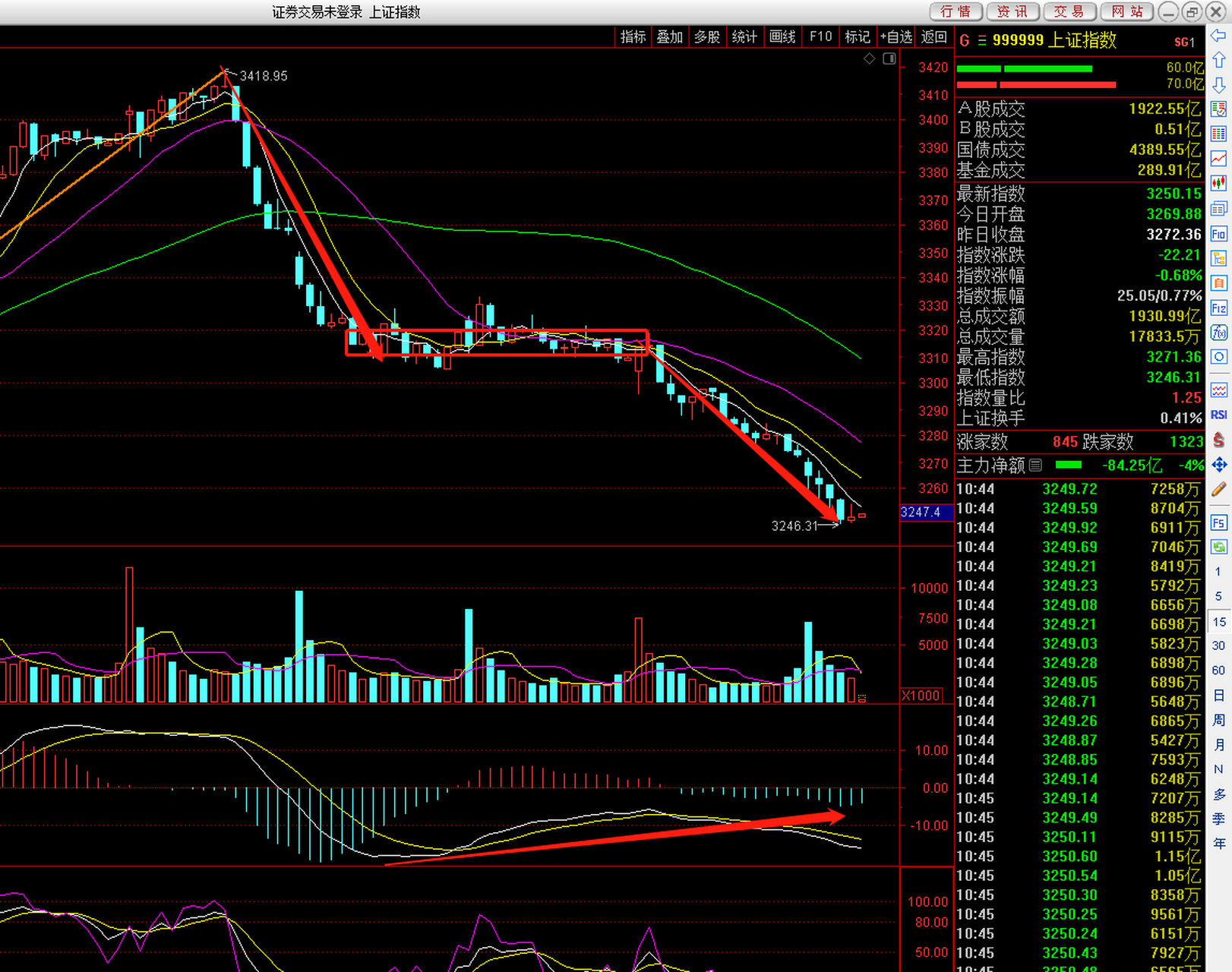Select the 5-minute period

(1218, 596)
